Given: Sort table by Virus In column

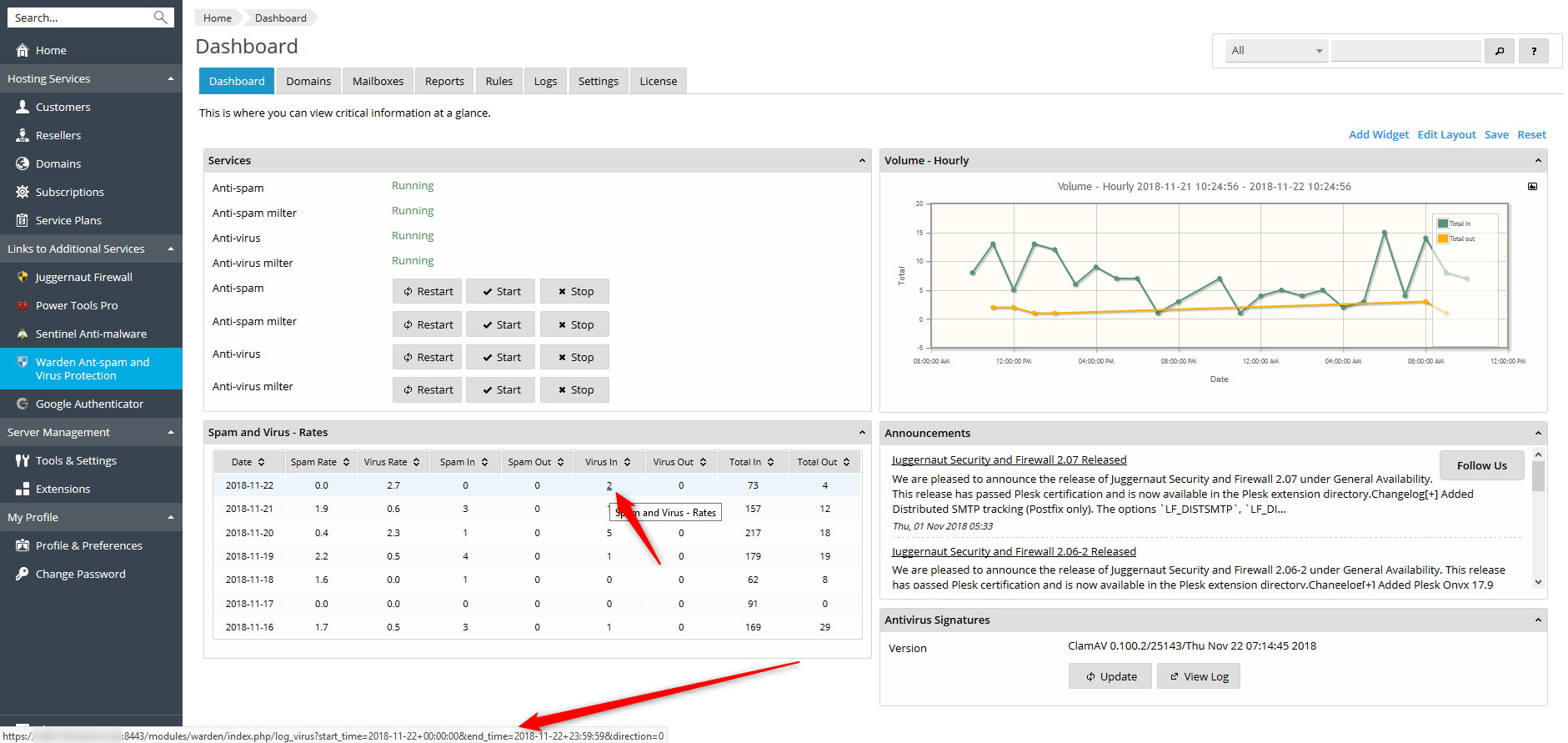Looking at the screenshot, I should 627,462.
